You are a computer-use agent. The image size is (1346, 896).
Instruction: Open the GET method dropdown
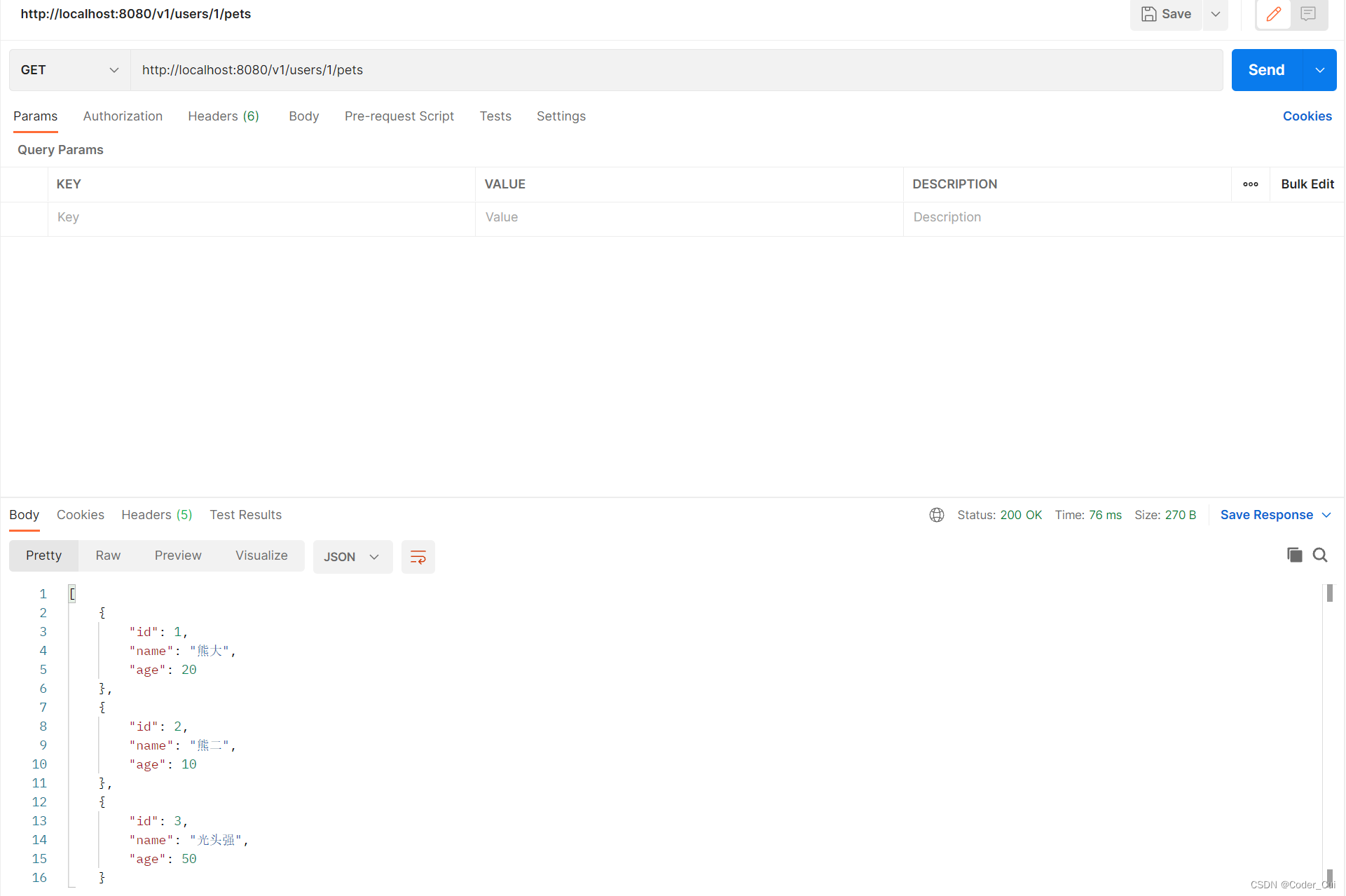click(x=69, y=70)
